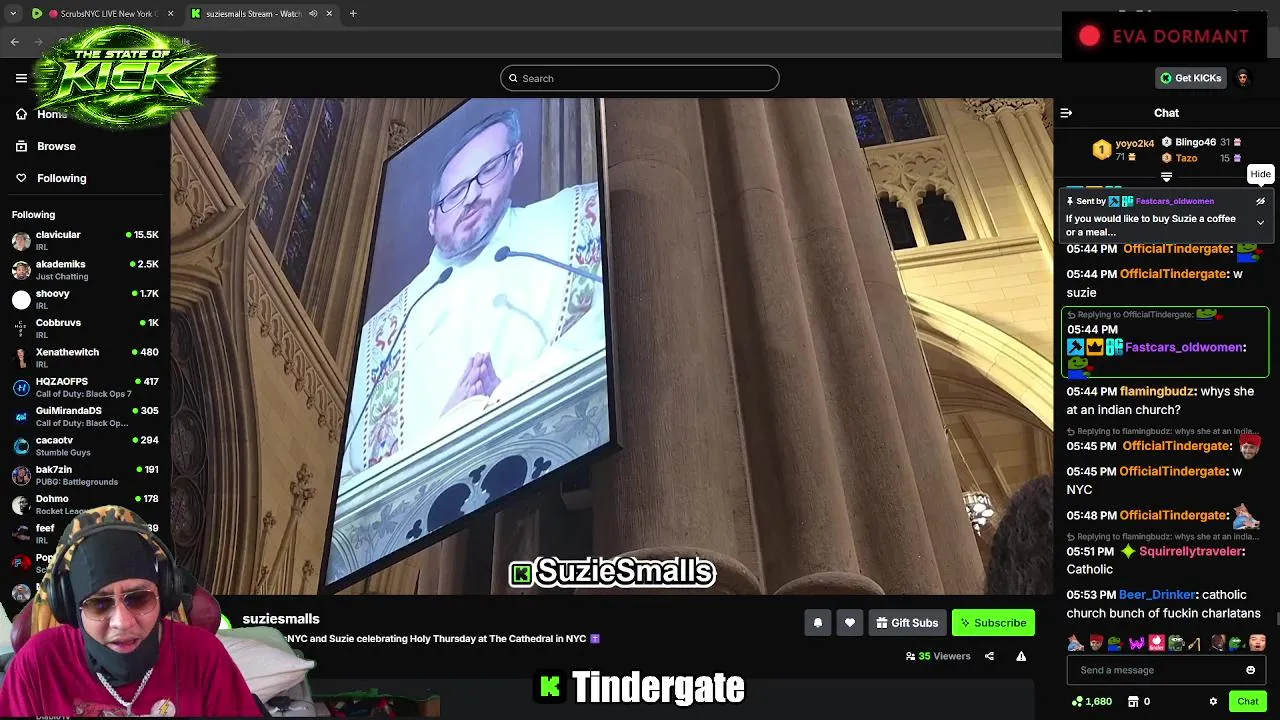Expand the chat leaderboard handle

[x=1166, y=177]
